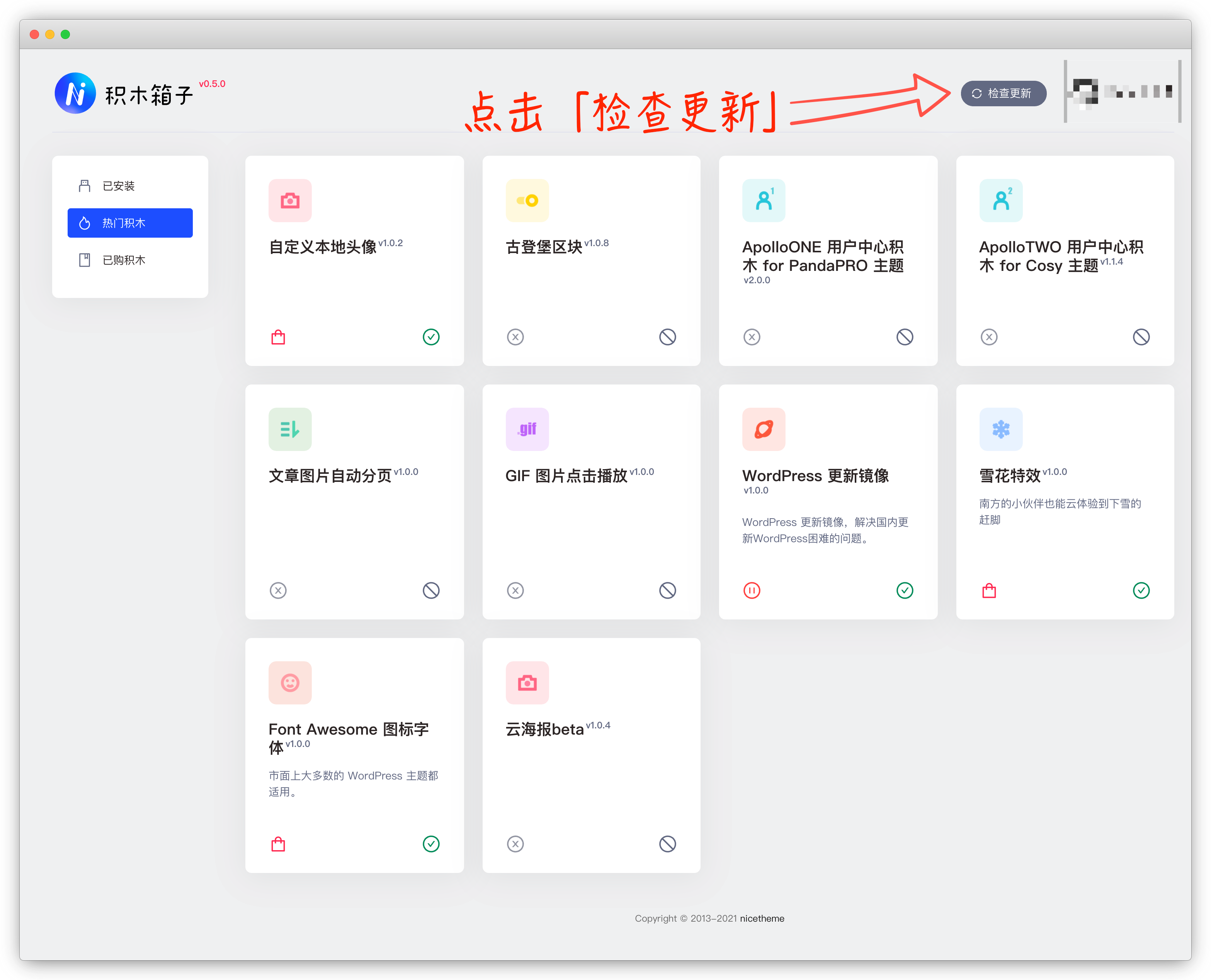
Task: Open the 已购积木 sidebar item
Action: pos(130,260)
